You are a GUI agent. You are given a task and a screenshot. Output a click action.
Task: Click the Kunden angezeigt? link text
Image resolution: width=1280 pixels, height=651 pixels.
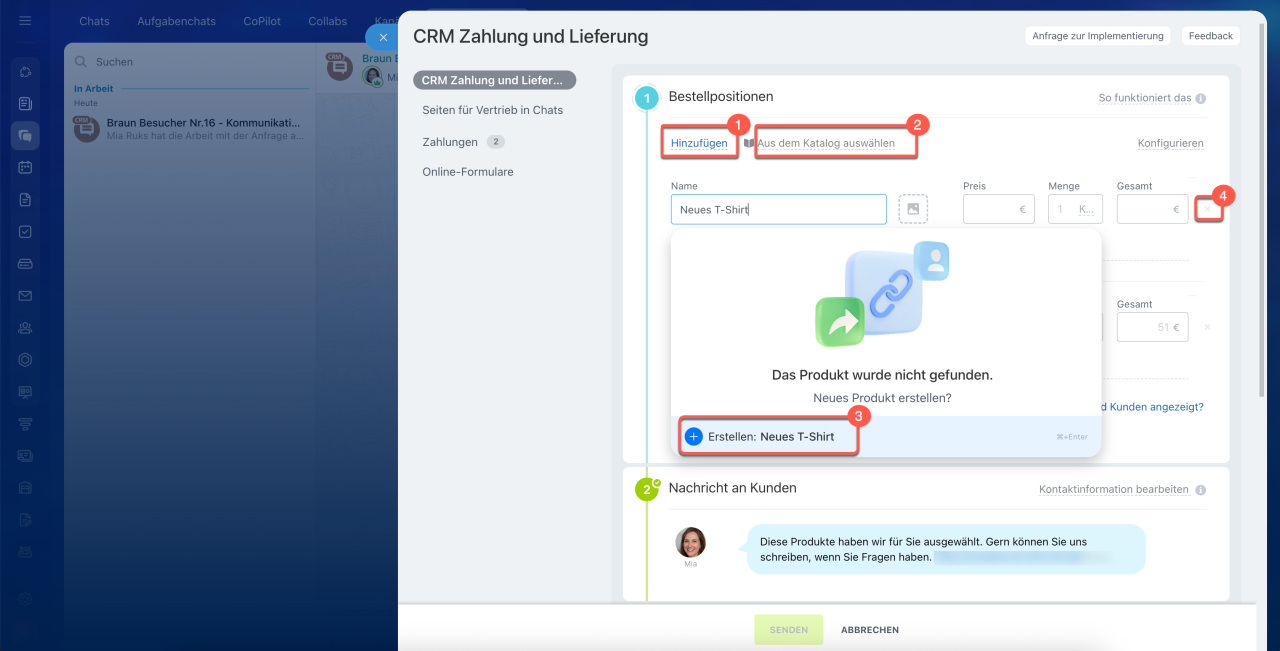pyautogui.click(x=1153, y=407)
